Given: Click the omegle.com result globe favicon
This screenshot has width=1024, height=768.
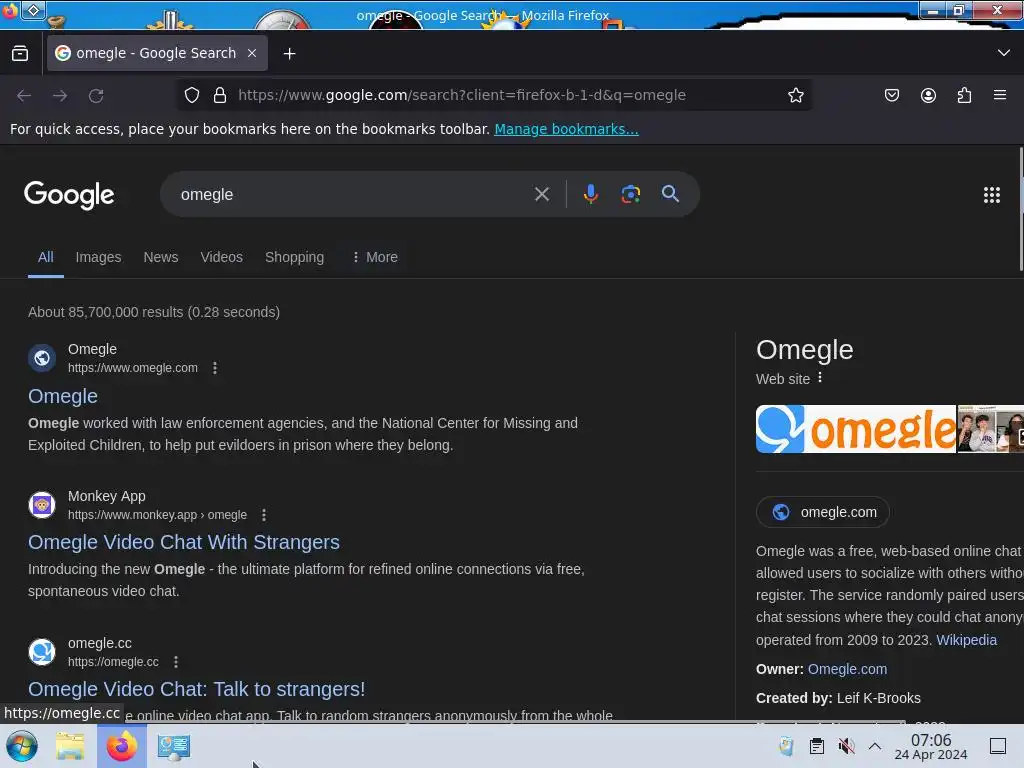Looking at the screenshot, I should click(x=42, y=358).
